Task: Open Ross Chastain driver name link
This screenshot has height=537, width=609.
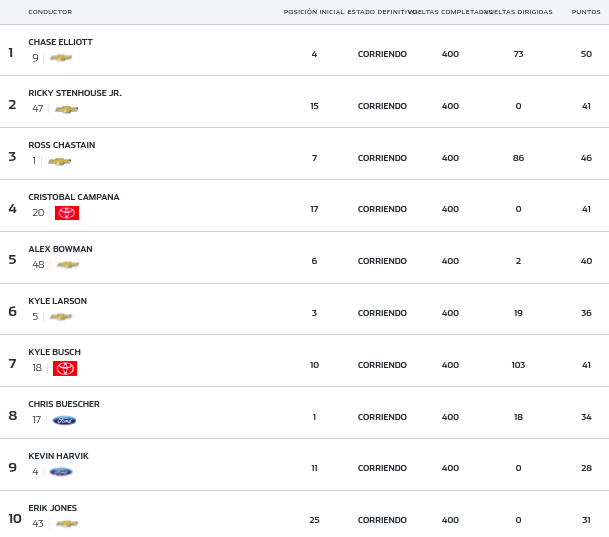Action: tap(61, 145)
